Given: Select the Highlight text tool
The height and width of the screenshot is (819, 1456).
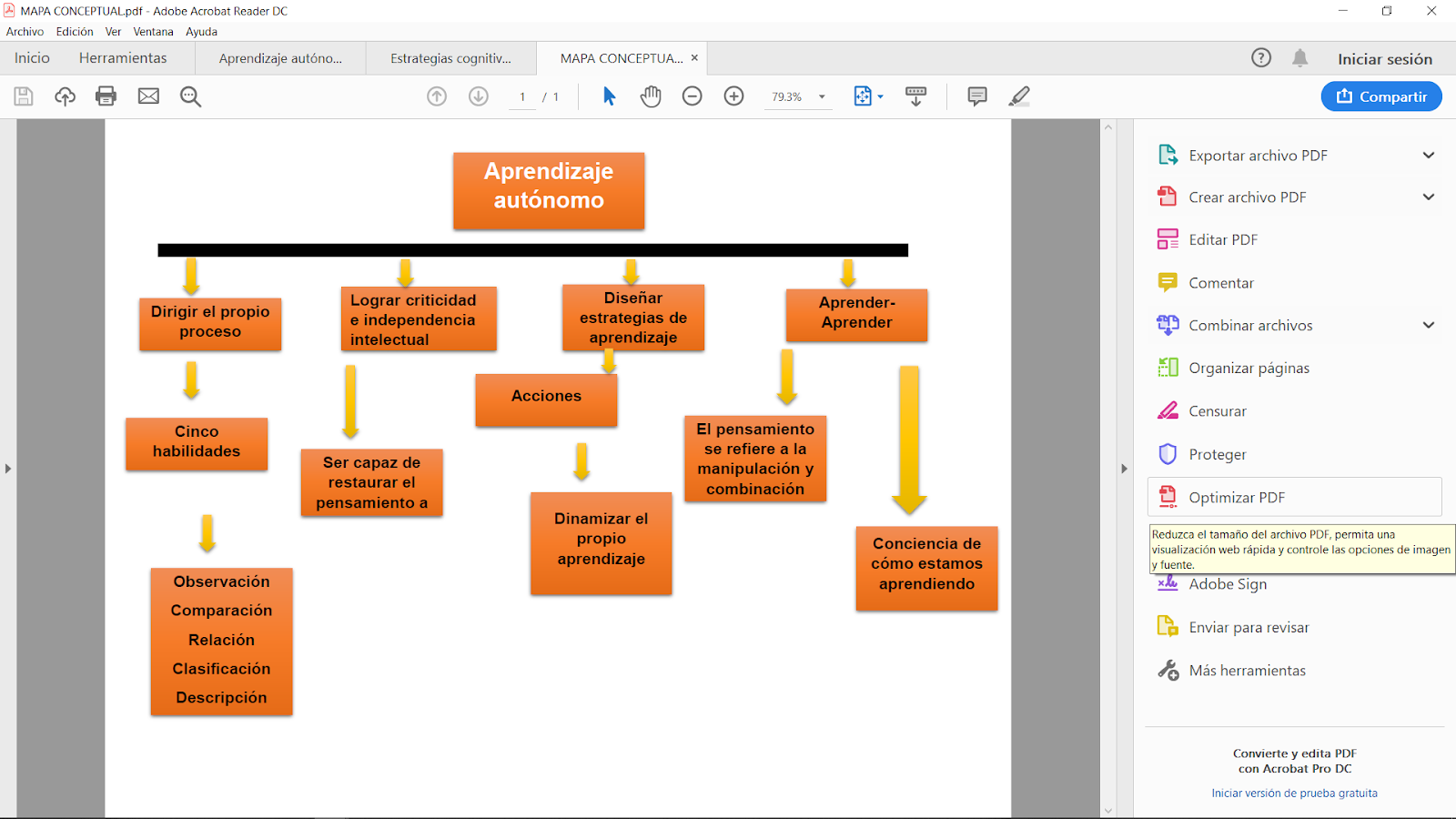Looking at the screenshot, I should 1019,96.
